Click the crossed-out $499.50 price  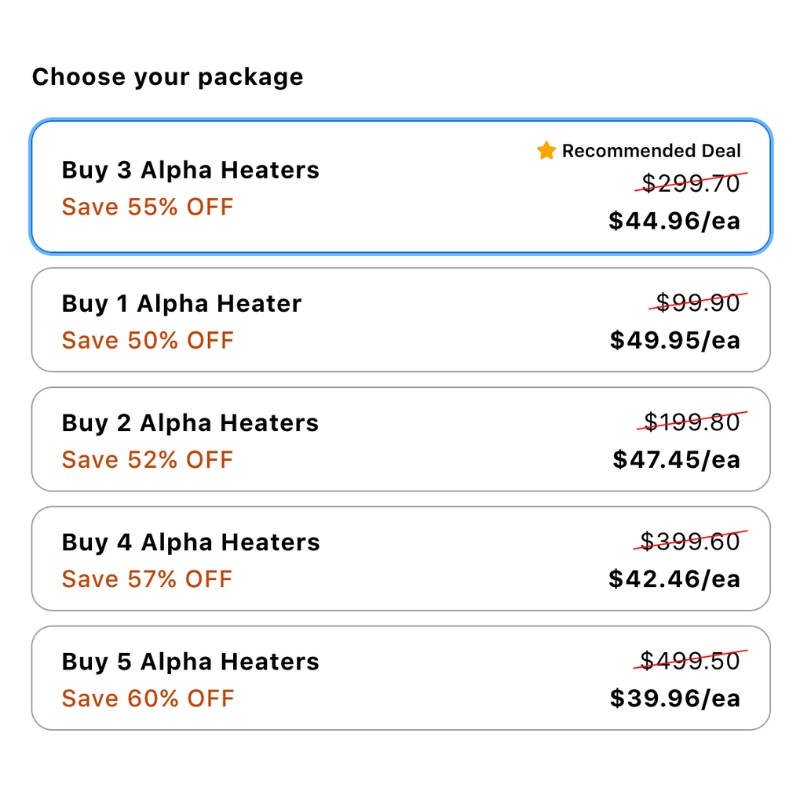(691, 661)
